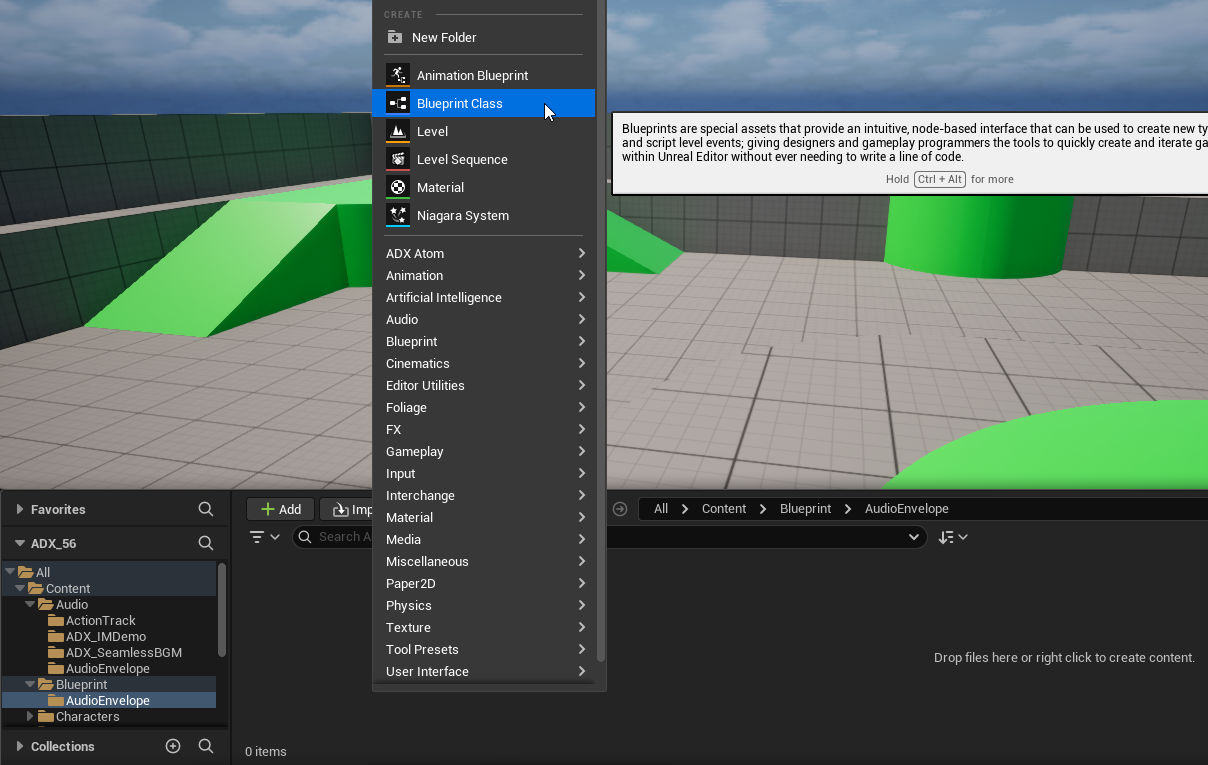Viewport: 1208px width, 765px height.
Task: Navigate to All in the breadcrumb path
Action: click(661, 508)
